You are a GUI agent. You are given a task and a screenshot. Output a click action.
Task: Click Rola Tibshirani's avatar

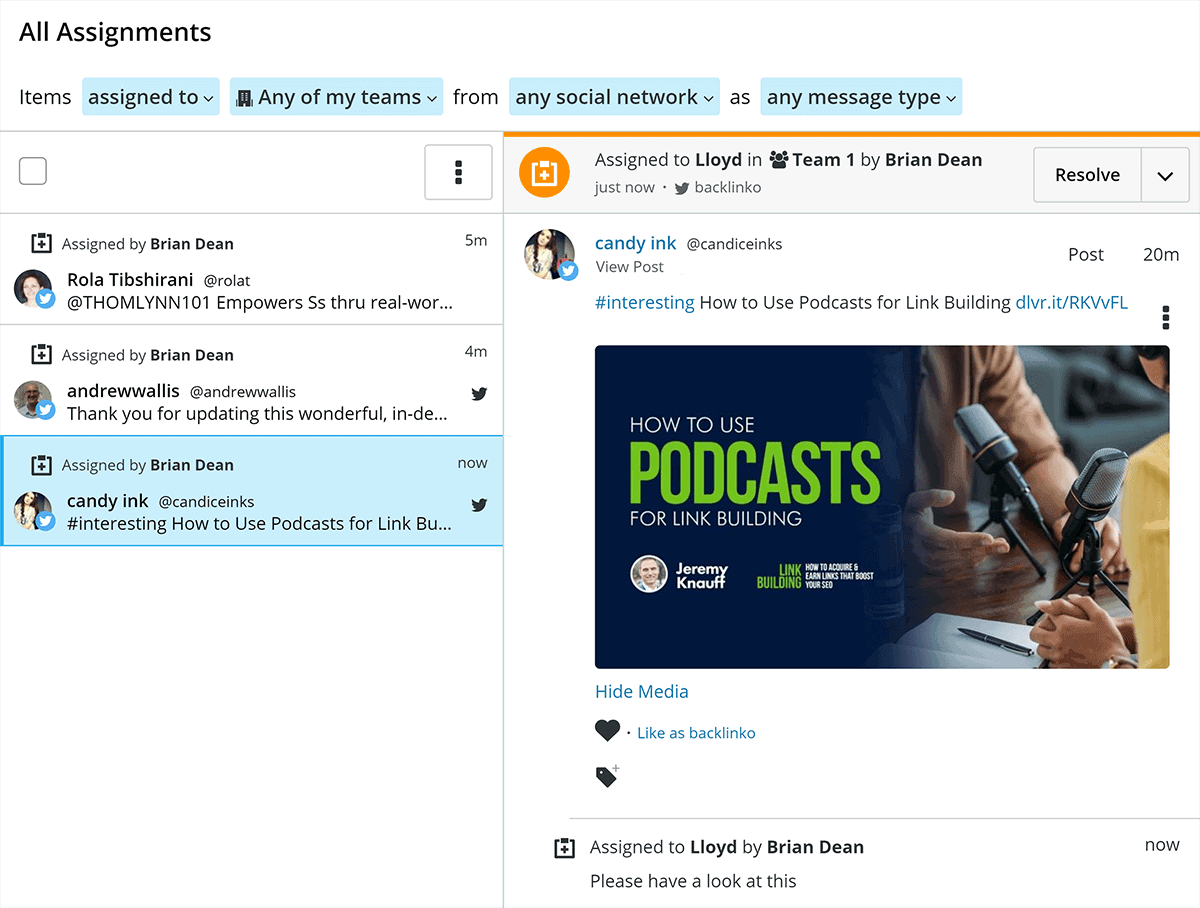coord(35,289)
